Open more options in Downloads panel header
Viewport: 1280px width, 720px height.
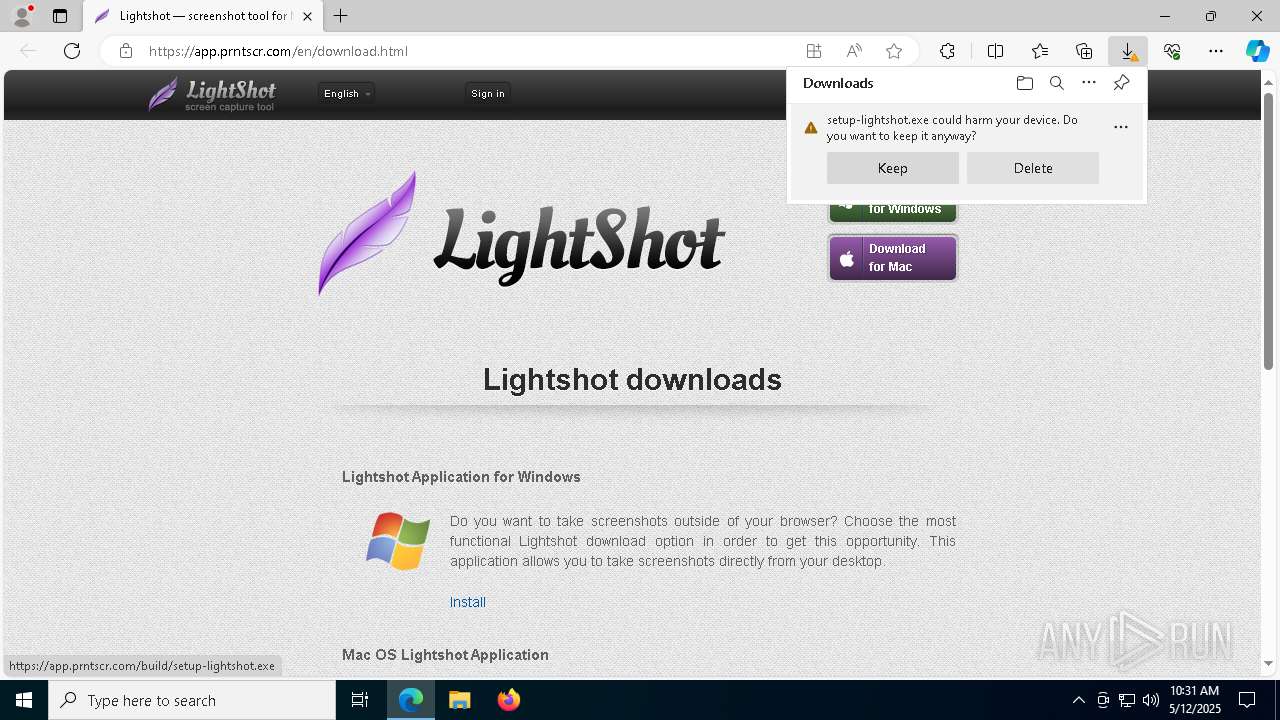click(1089, 83)
